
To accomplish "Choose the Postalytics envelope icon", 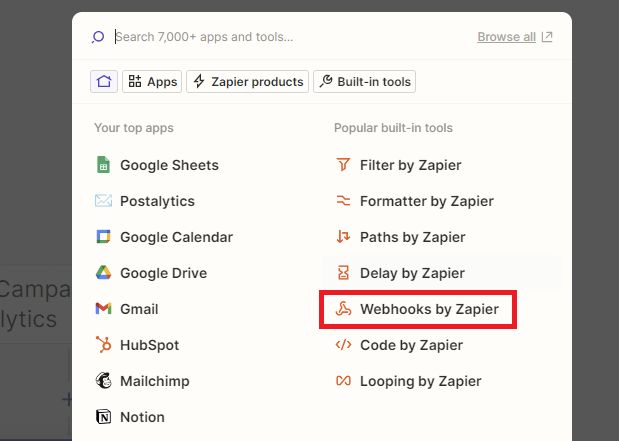I will point(103,201).
